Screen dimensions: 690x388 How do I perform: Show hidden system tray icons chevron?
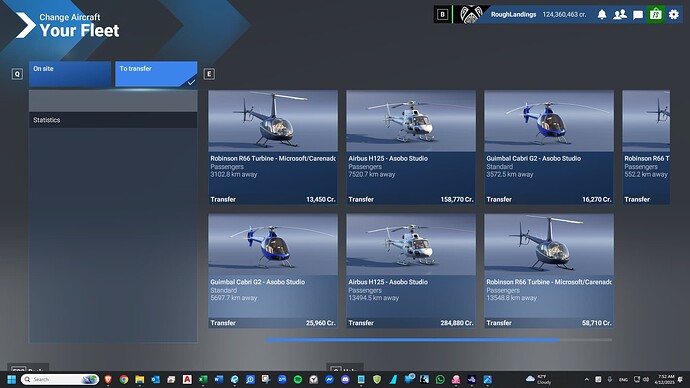(x=587, y=379)
